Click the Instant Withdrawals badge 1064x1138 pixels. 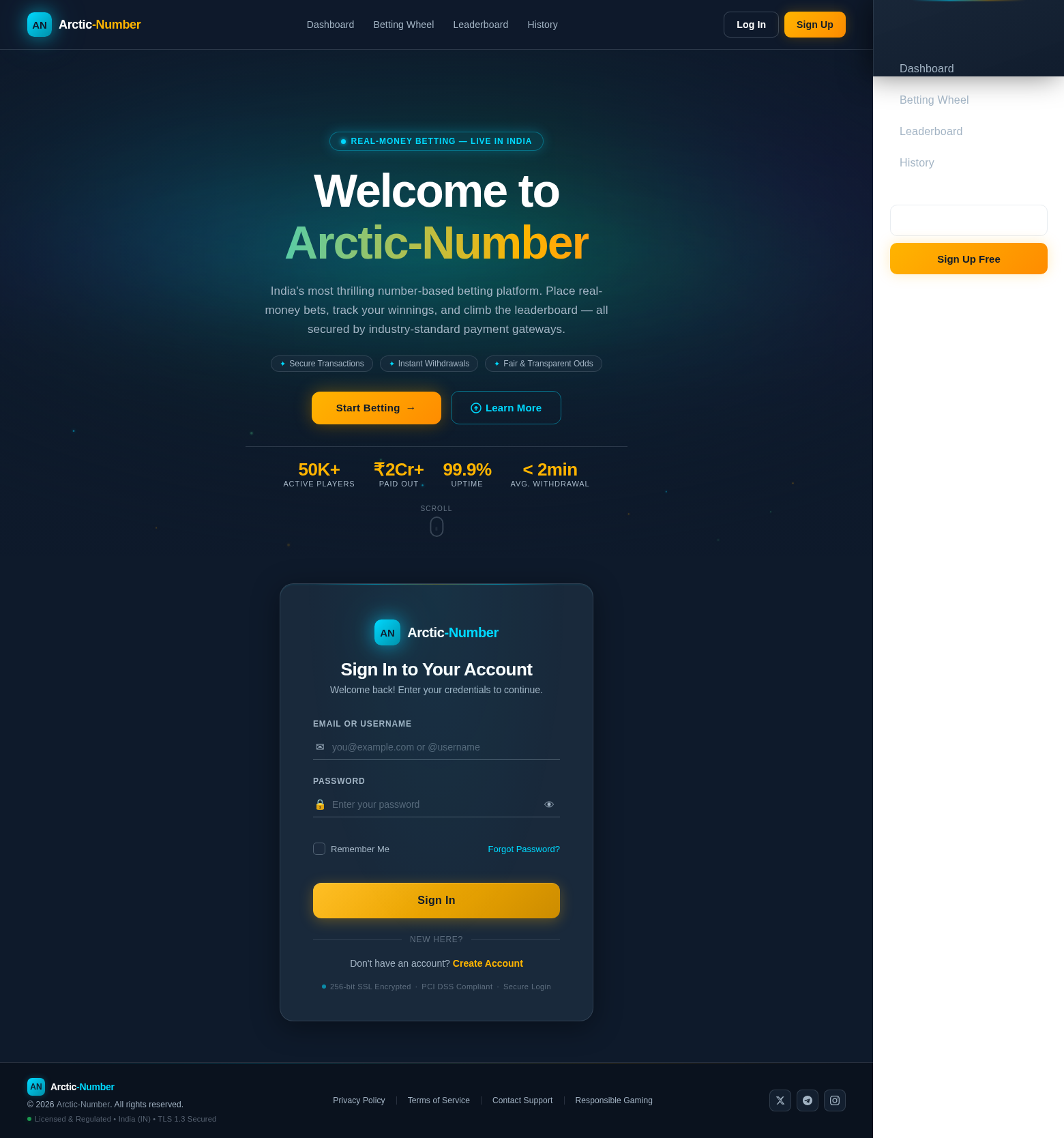[429, 364]
